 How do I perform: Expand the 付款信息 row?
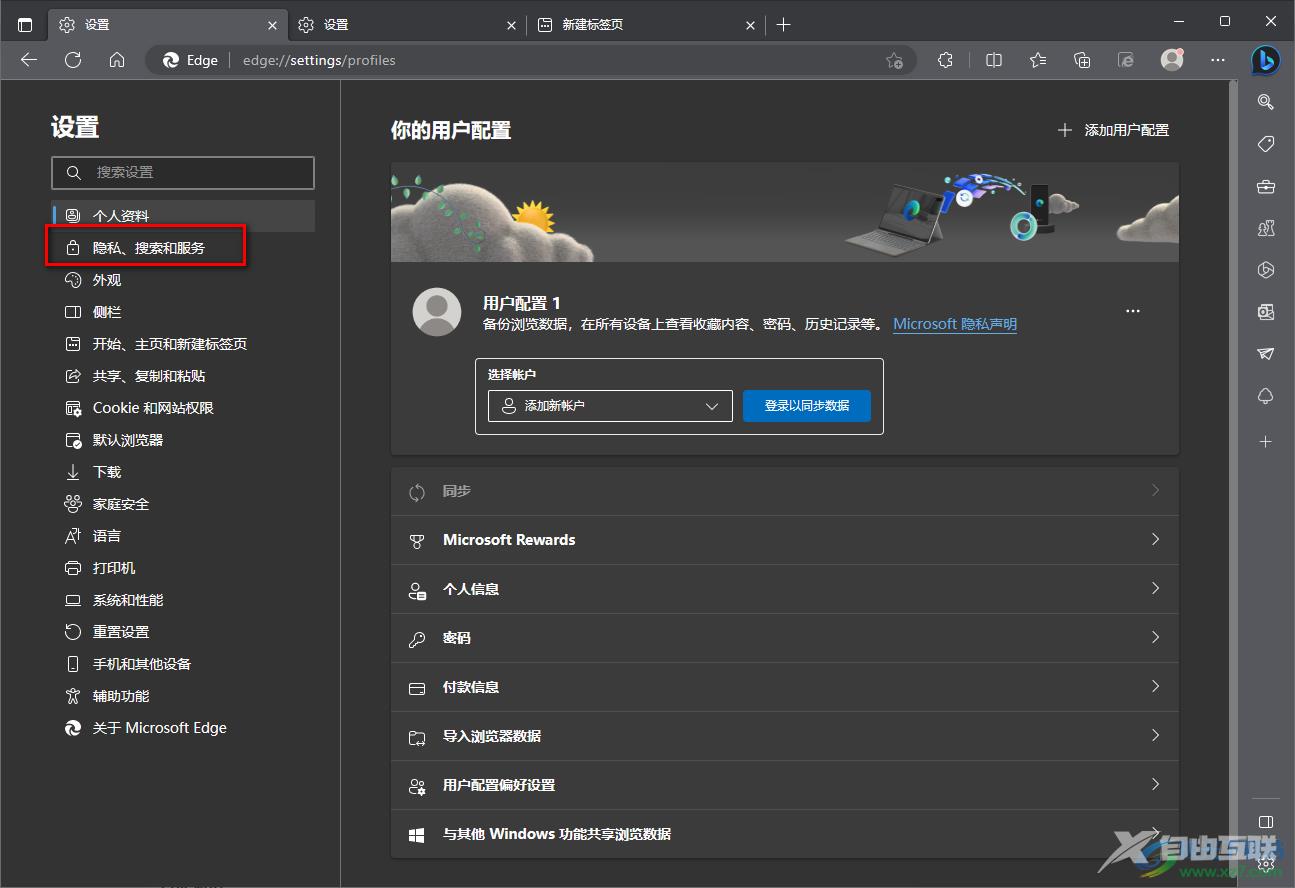coord(785,687)
